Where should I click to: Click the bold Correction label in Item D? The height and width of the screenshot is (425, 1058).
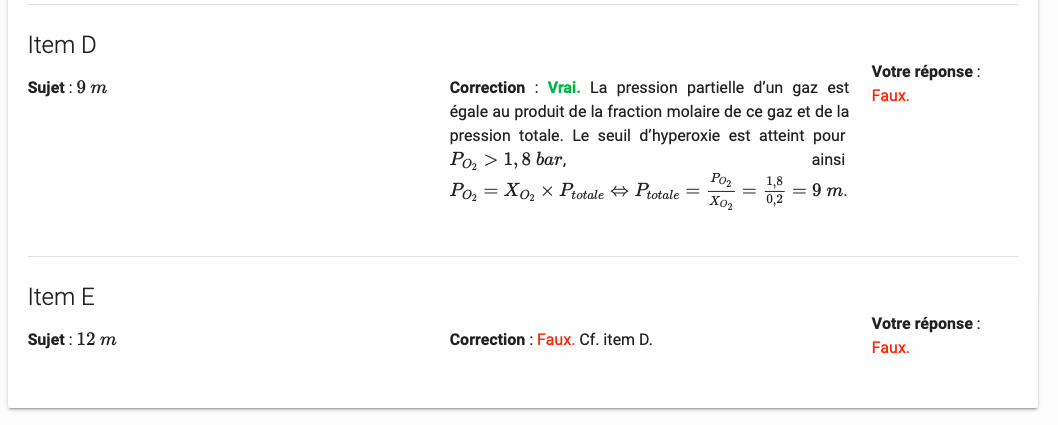click(x=487, y=88)
